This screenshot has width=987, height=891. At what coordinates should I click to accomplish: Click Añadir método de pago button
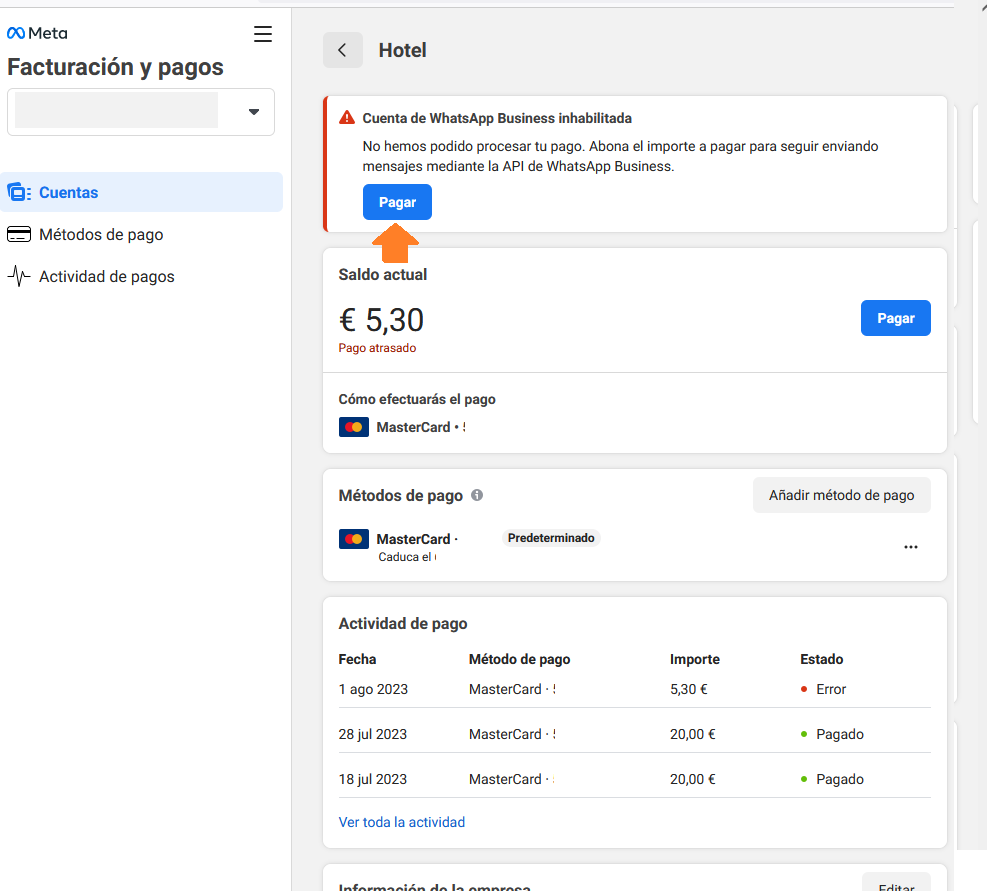click(842, 495)
